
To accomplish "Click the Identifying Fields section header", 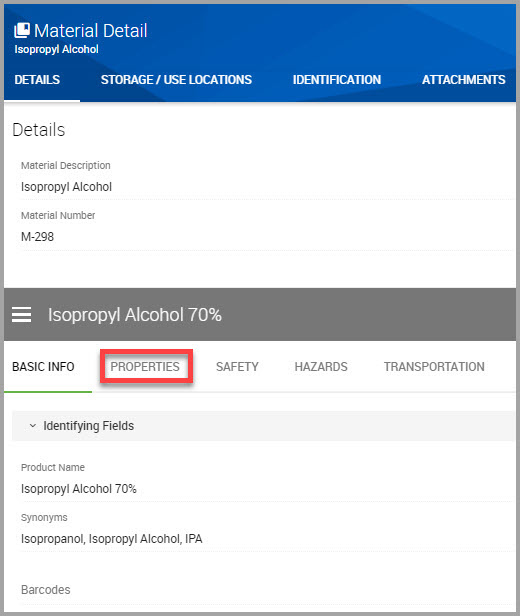I will pyautogui.click(x=263, y=426).
